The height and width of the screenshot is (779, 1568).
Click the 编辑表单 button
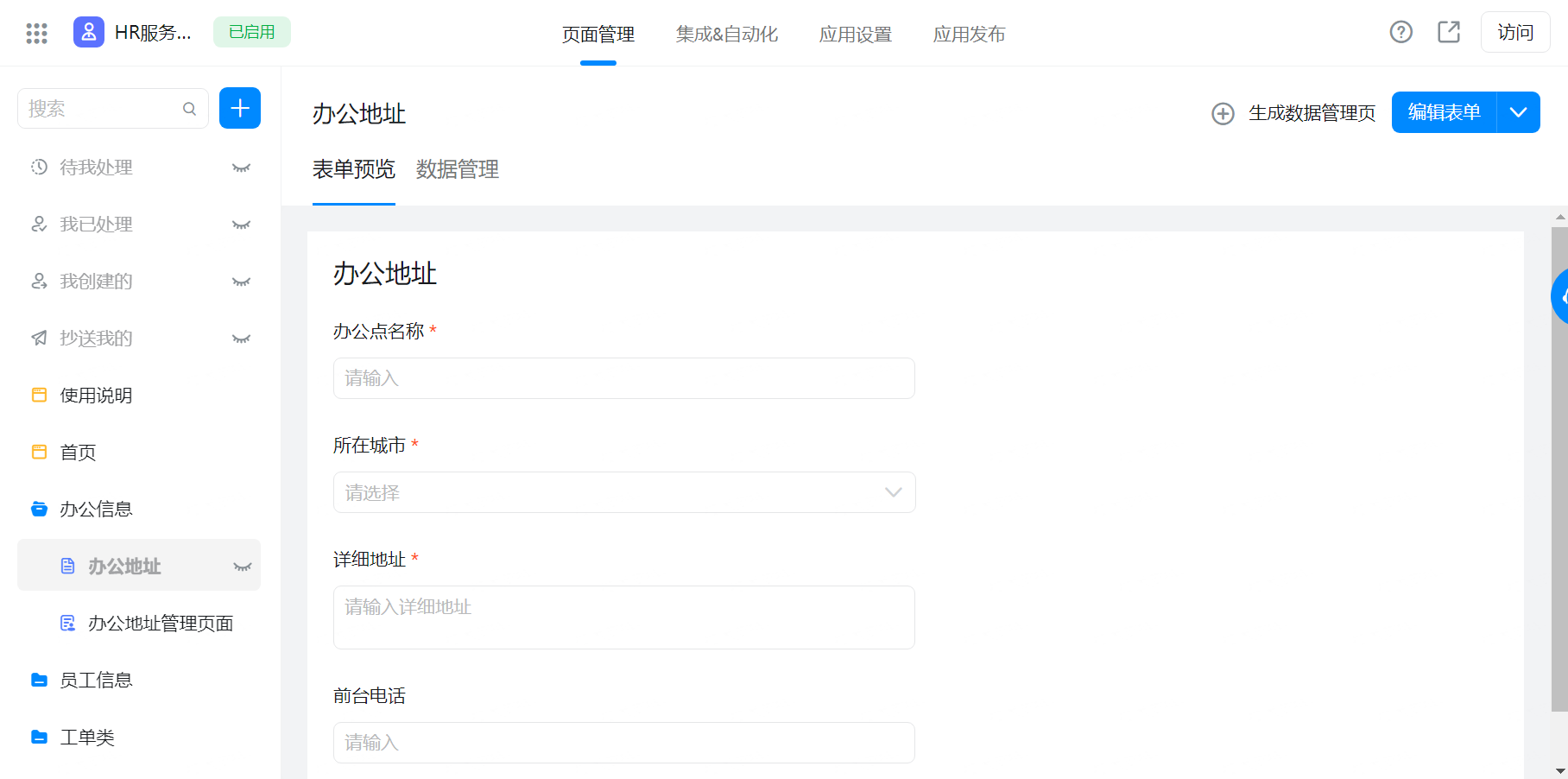click(x=1444, y=113)
